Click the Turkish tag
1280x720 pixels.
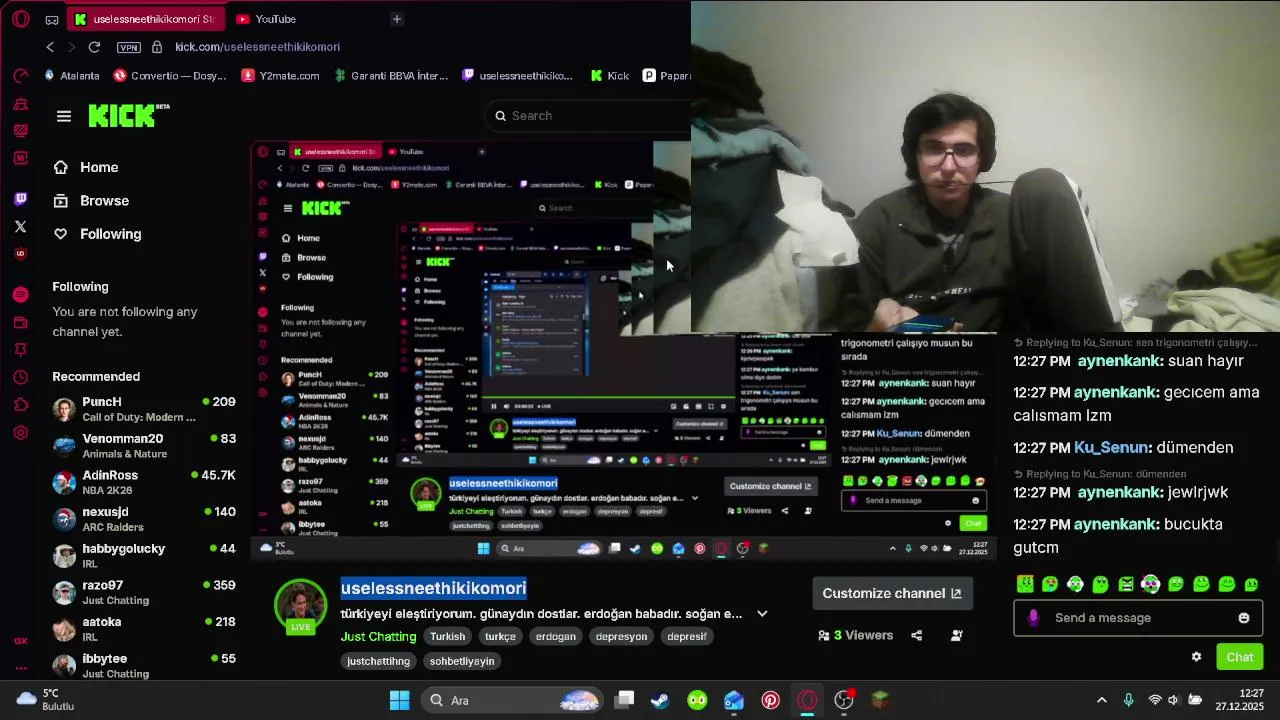(447, 636)
